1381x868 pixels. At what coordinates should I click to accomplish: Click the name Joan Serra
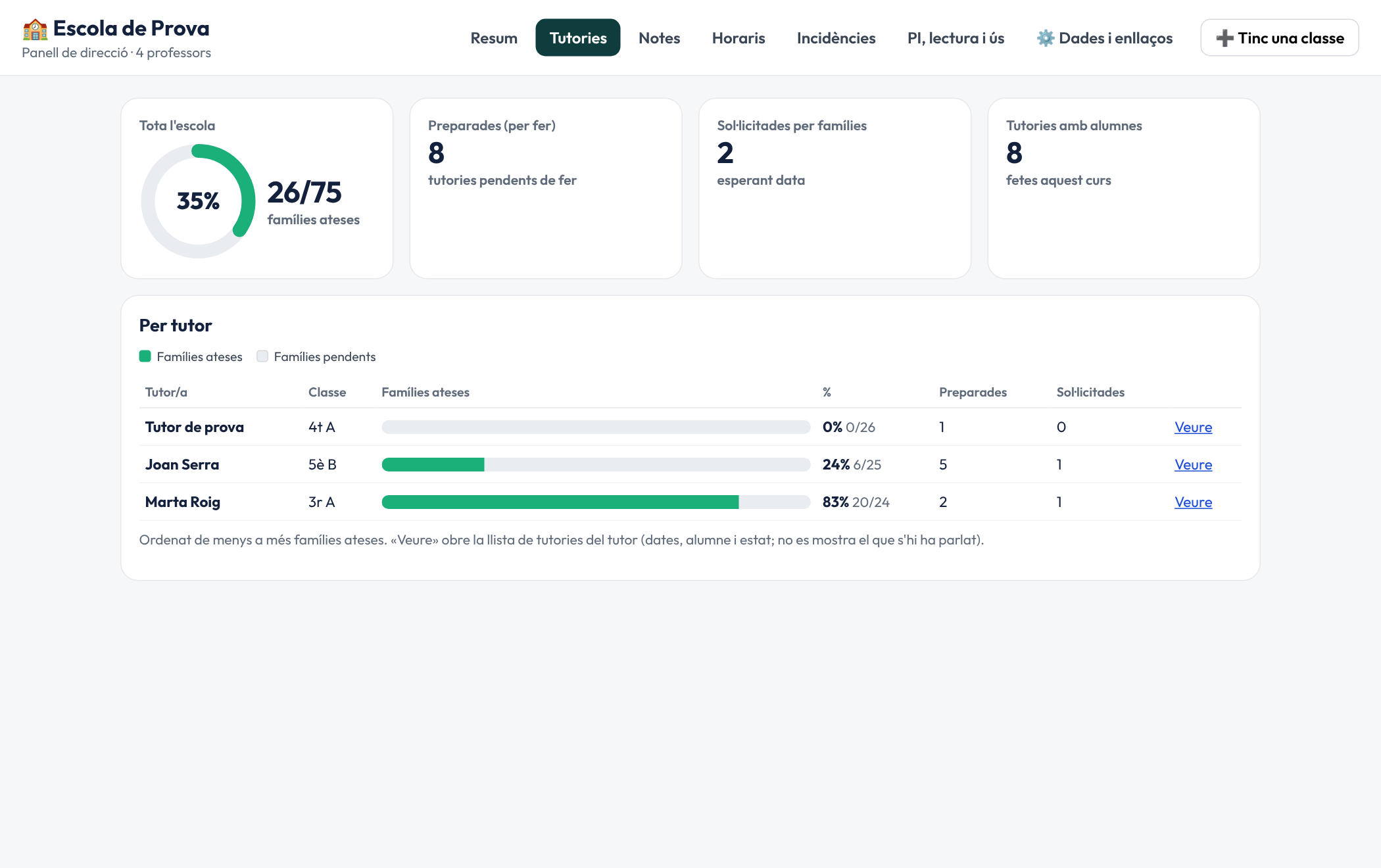point(182,465)
